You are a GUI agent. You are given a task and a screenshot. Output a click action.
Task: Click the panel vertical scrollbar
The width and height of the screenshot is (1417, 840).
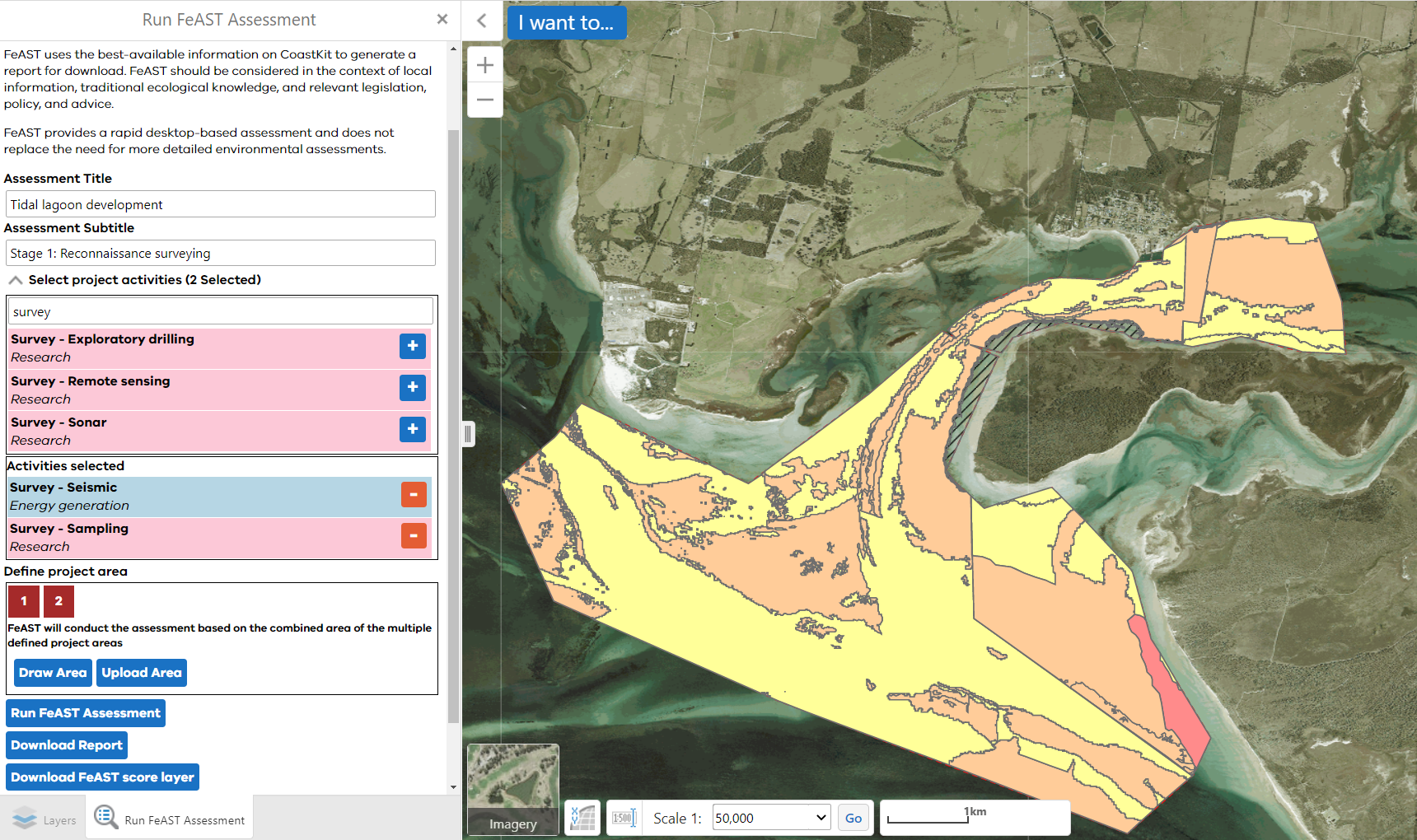pos(453,426)
